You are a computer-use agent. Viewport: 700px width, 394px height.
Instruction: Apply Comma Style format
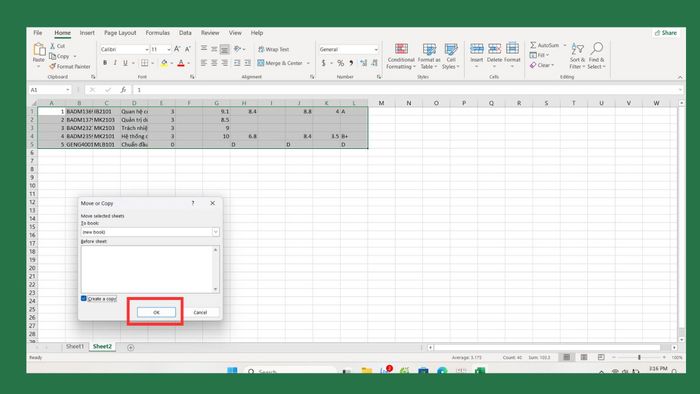pos(351,63)
